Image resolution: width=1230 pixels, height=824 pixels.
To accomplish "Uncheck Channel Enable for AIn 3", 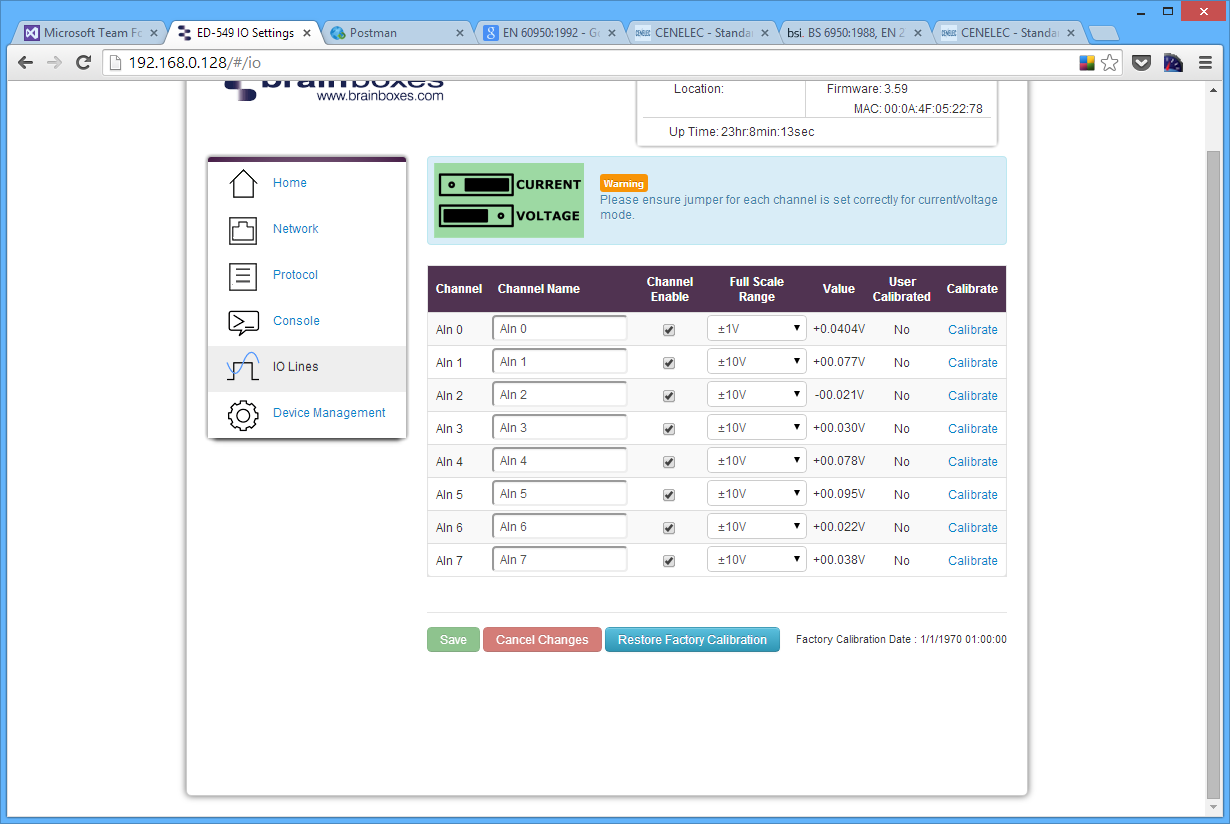I will tap(669, 429).
